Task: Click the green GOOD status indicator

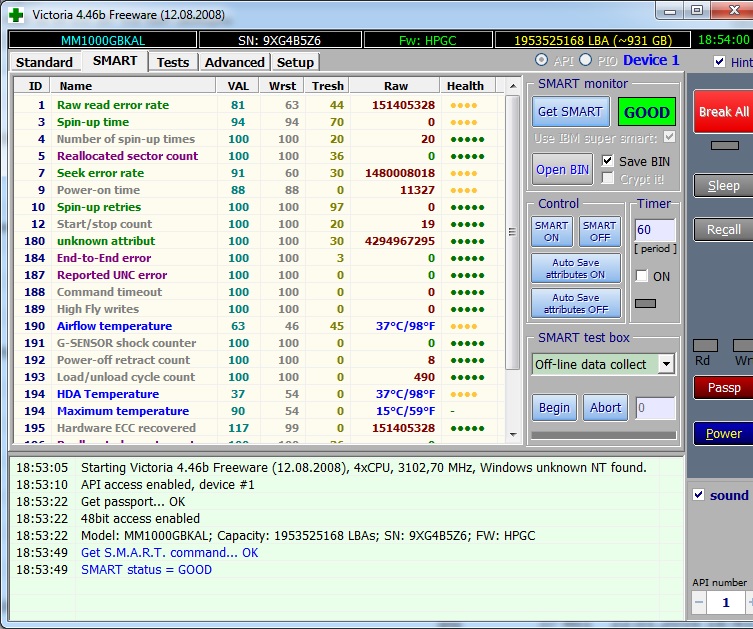Action: point(646,112)
